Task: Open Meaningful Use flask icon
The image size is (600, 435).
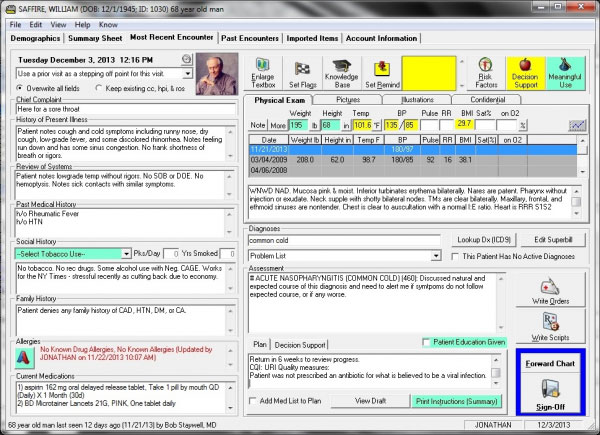Action: tap(566, 73)
